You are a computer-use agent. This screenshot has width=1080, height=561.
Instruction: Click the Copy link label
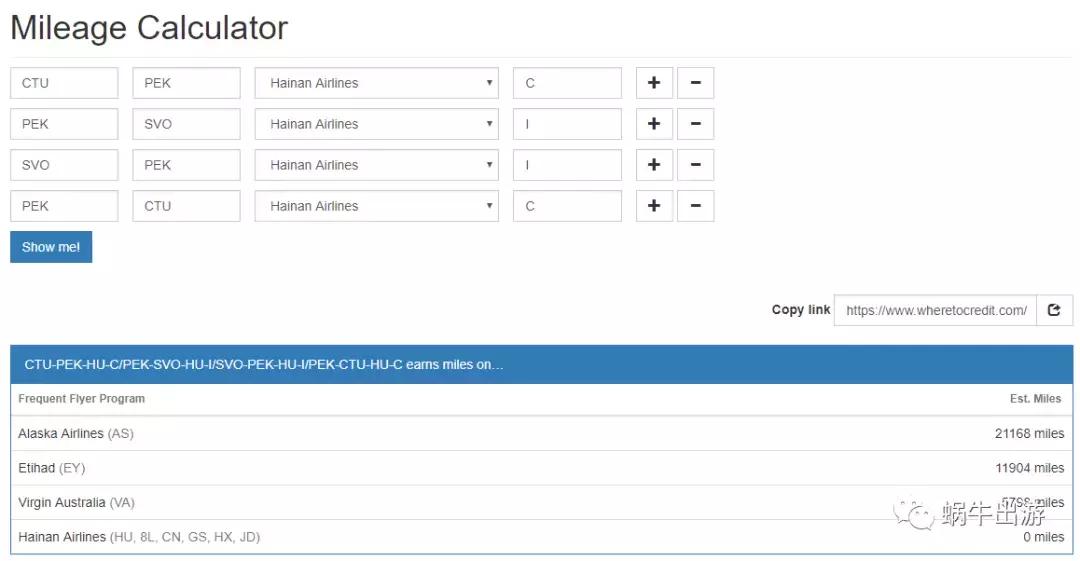pyautogui.click(x=800, y=309)
